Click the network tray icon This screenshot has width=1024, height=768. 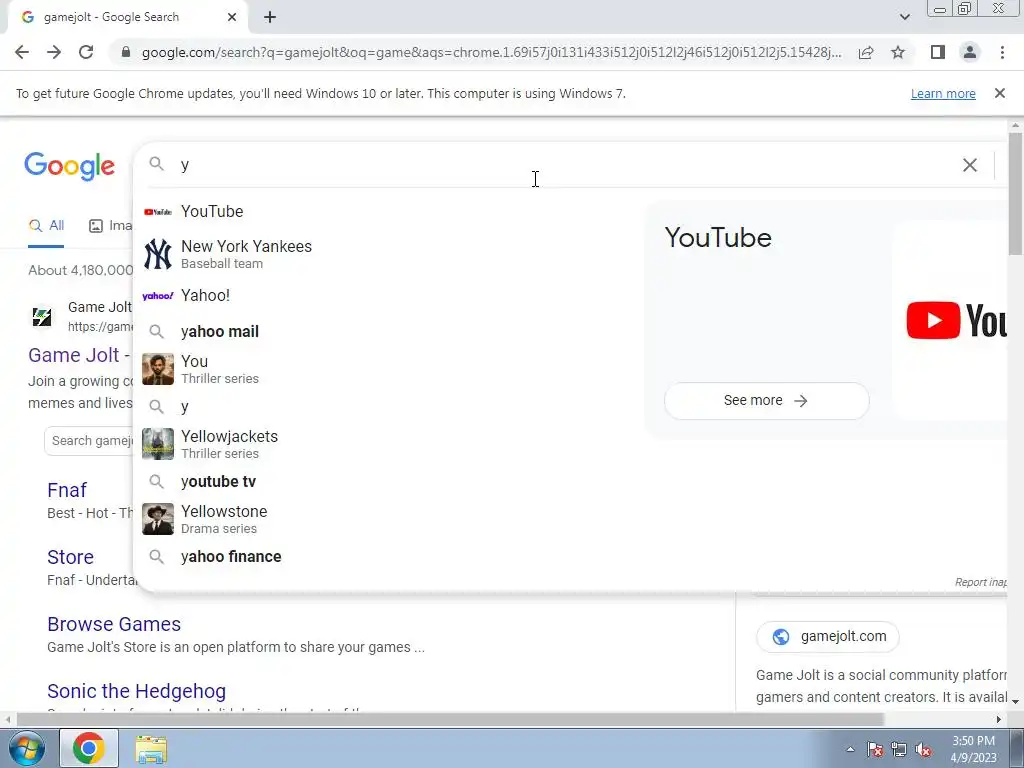[x=899, y=750]
